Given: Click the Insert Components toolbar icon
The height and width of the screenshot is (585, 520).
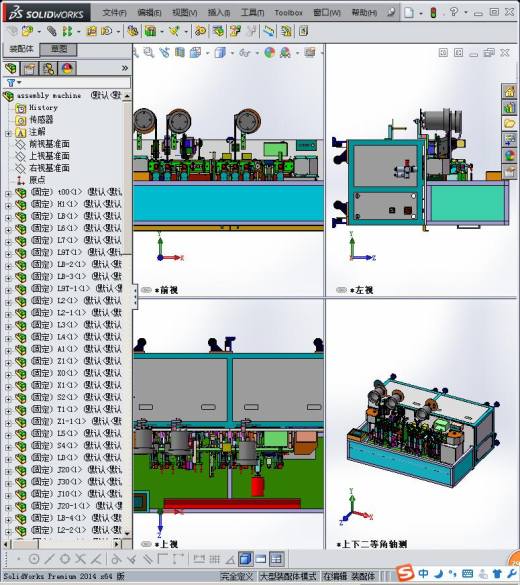Looking at the screenshot, I should pyautogui.click(x=28, y=31).
